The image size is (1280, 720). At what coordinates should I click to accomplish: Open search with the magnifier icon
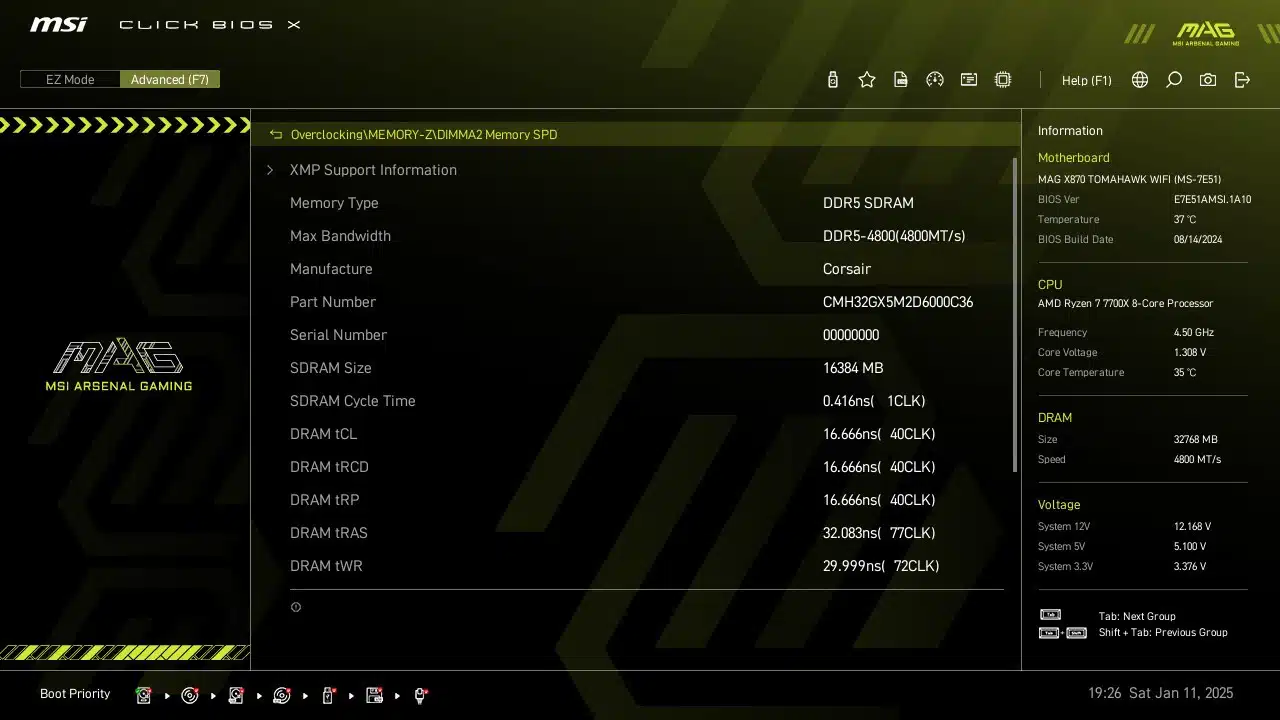point(1174,80)
